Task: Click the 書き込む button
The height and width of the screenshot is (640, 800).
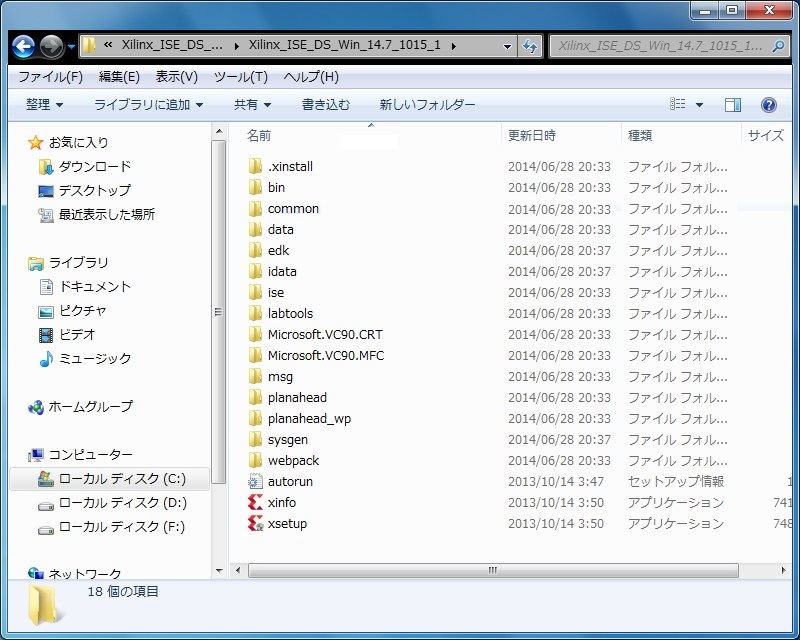Action: [326, 105]
